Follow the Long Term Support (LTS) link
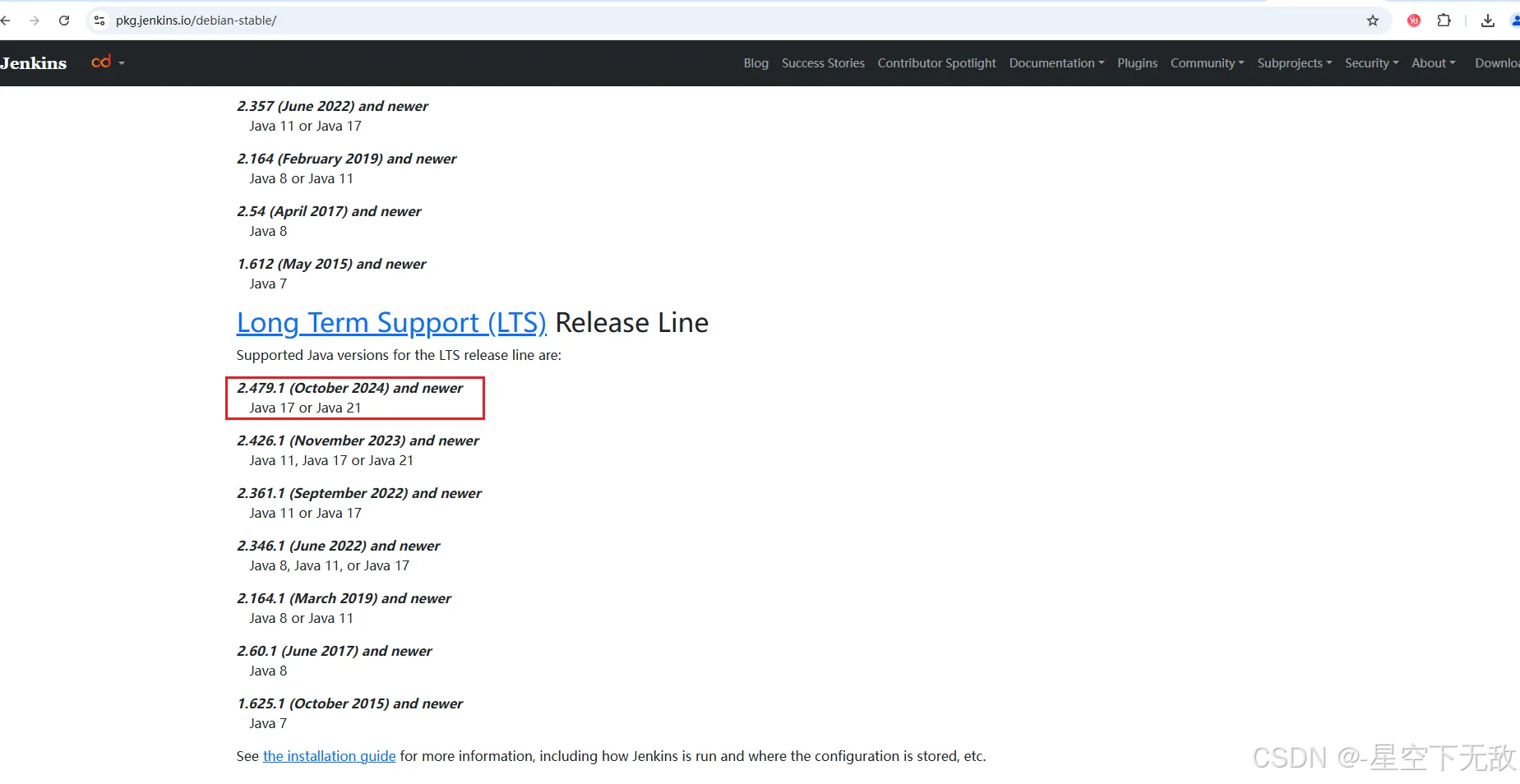 391,323
